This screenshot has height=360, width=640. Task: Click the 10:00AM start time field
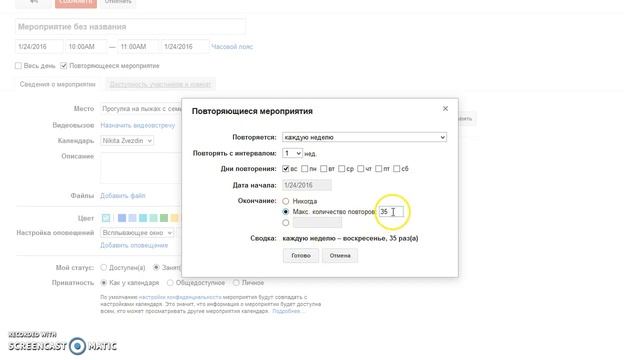[x=86, y=47]
